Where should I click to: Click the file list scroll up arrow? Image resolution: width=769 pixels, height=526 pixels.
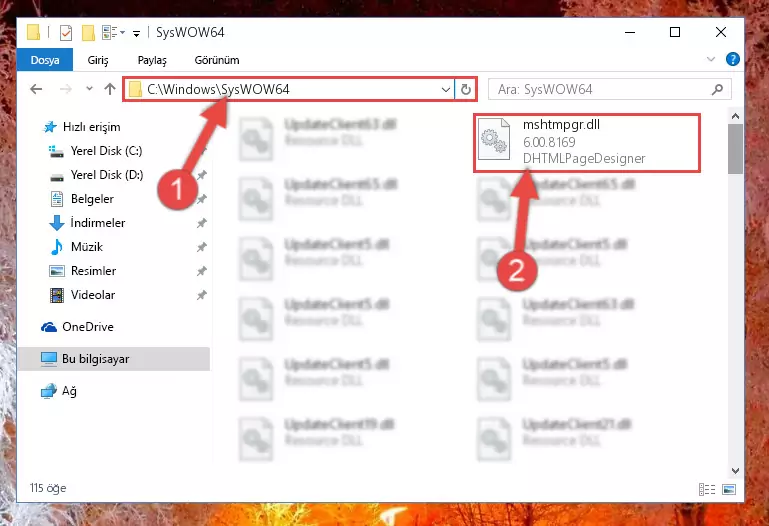[735, 116]
